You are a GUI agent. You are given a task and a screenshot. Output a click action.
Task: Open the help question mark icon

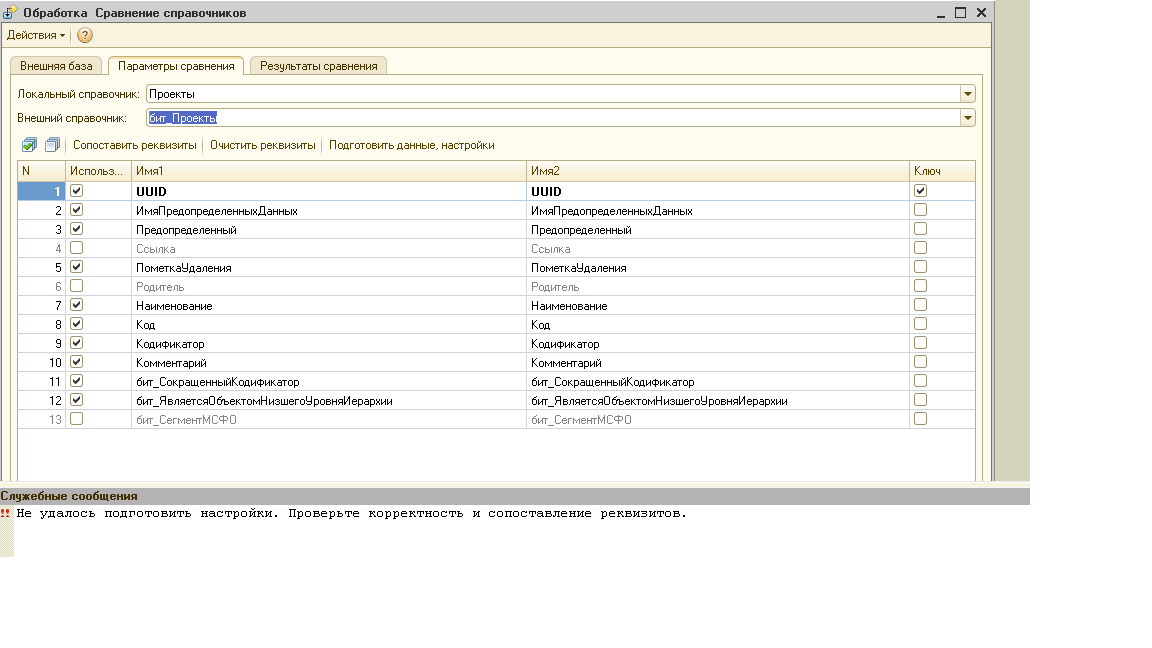pos(84,35)
